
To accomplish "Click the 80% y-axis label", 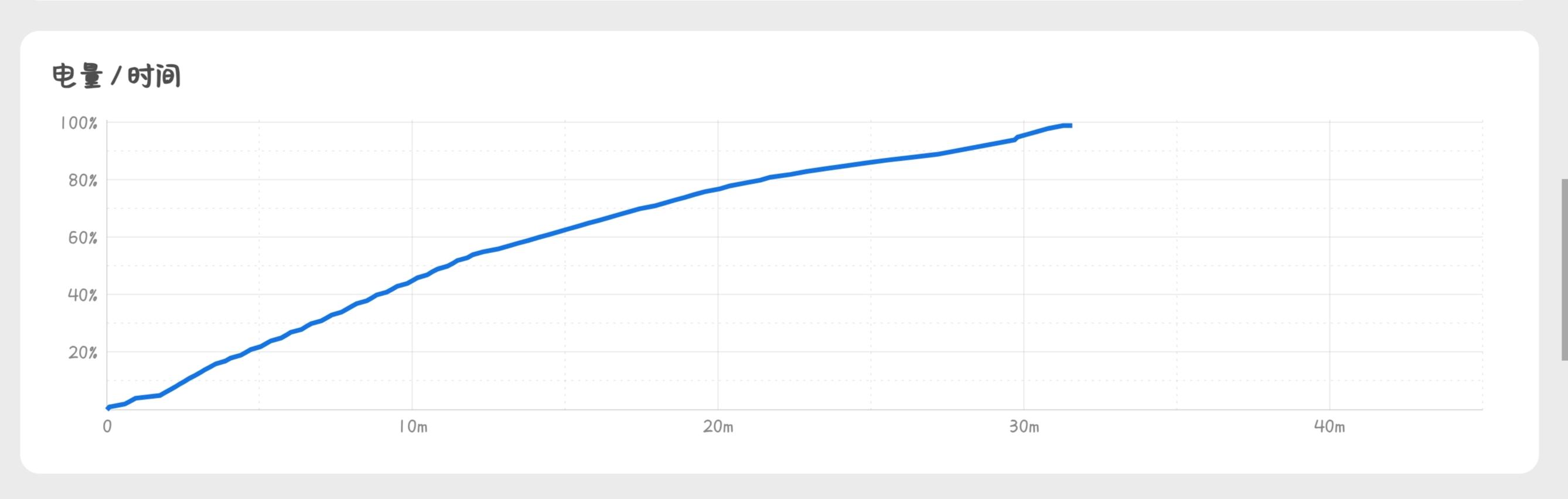I will click(x=83, y=180).
